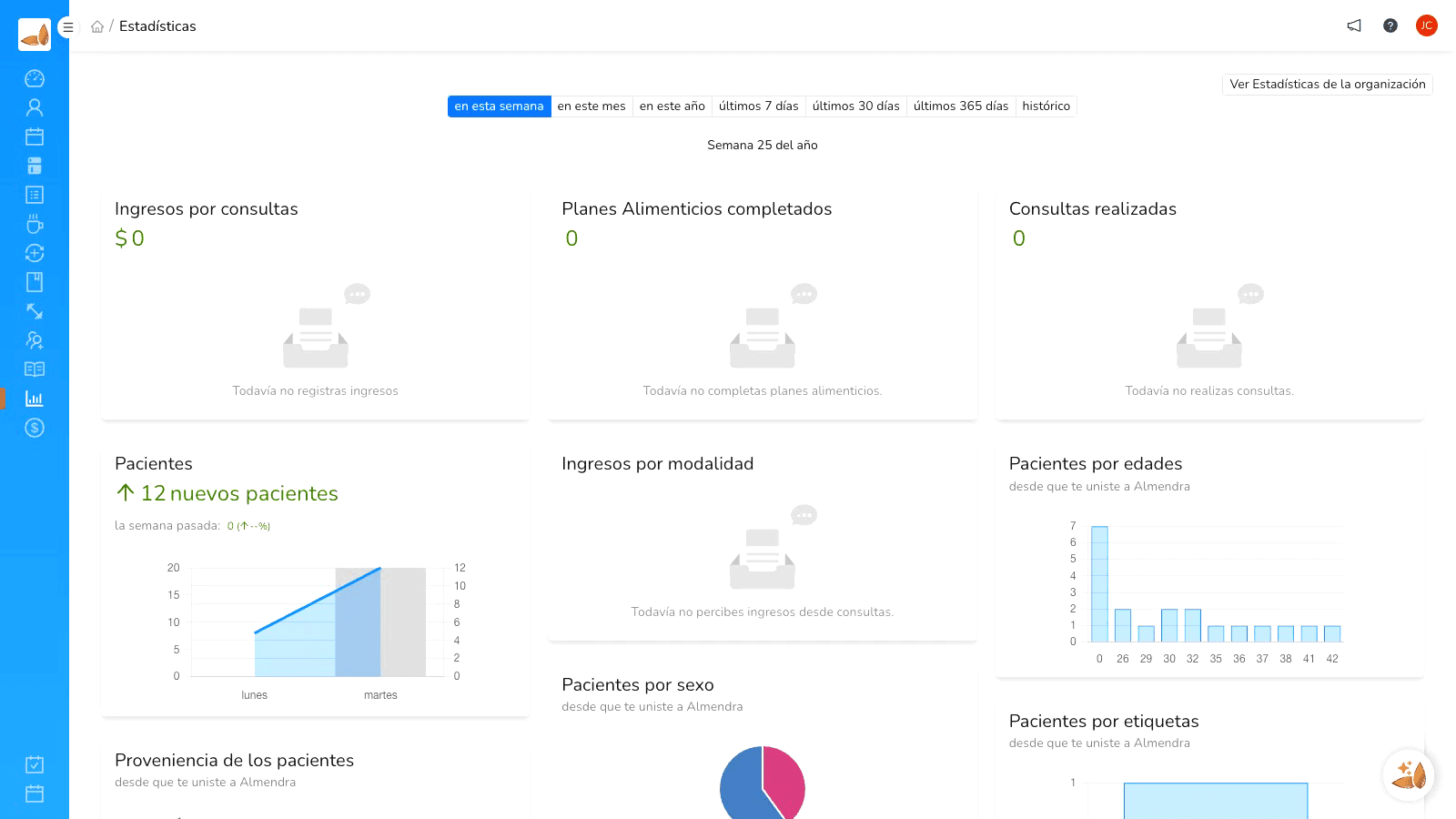1456x819 pixels.
Task: Click the 'Consultas realizadas' card title
Action: point(1093,209)
